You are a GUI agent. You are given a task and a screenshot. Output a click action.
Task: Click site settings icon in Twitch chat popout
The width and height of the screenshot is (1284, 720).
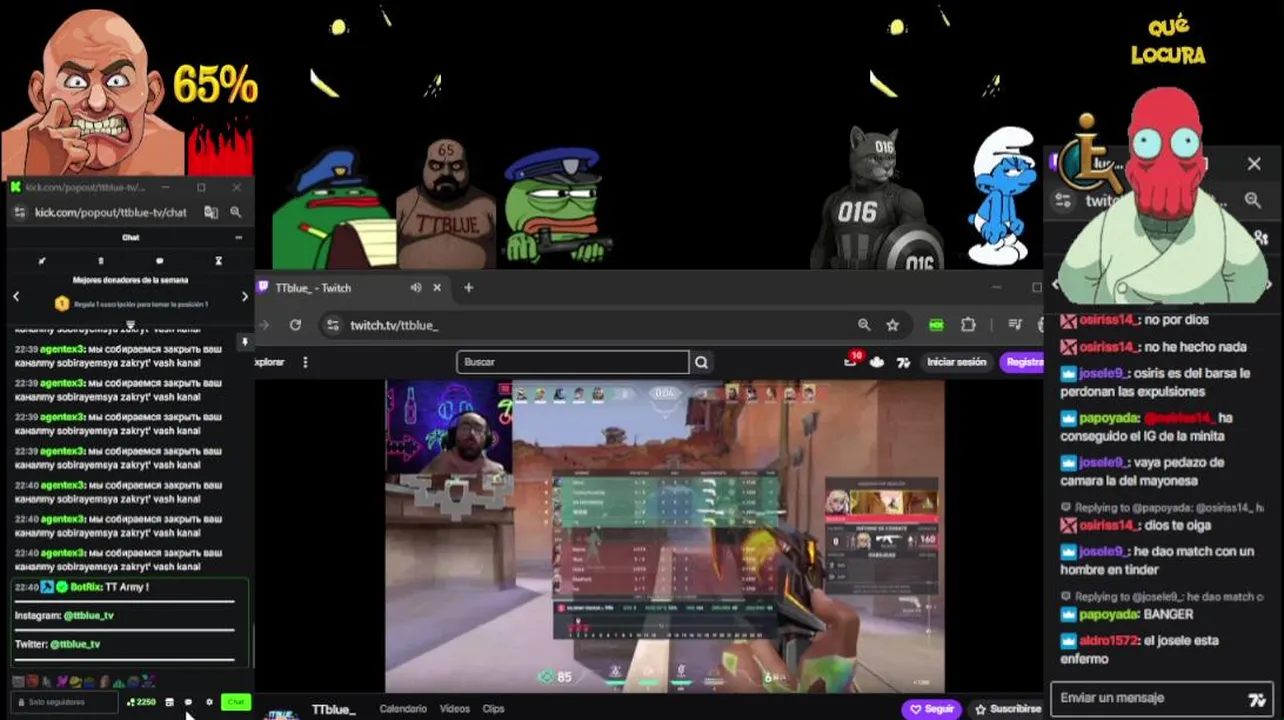click(1063, 200)
